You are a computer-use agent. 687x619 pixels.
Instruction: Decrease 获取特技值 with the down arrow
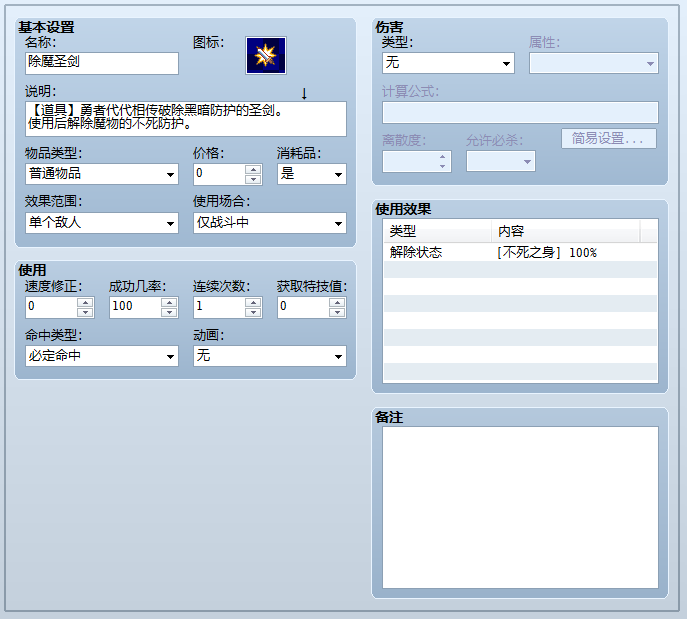(337, 312)
